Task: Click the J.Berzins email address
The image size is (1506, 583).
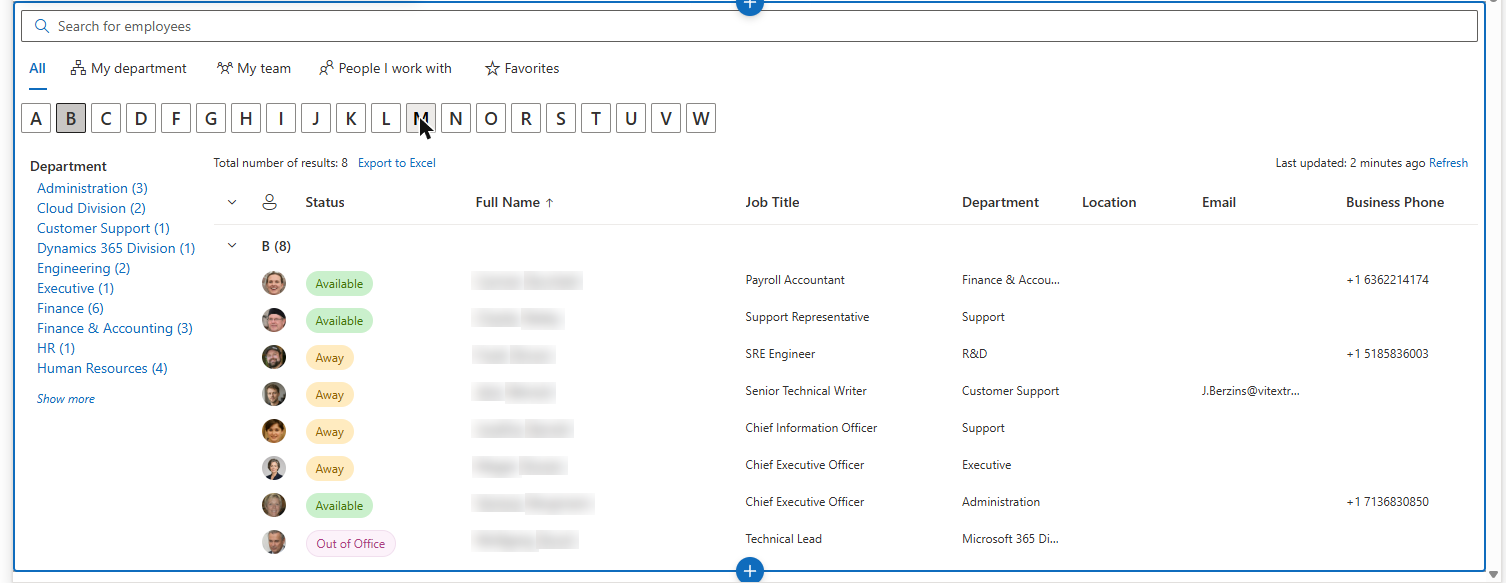Action: tap(1251, 391)
